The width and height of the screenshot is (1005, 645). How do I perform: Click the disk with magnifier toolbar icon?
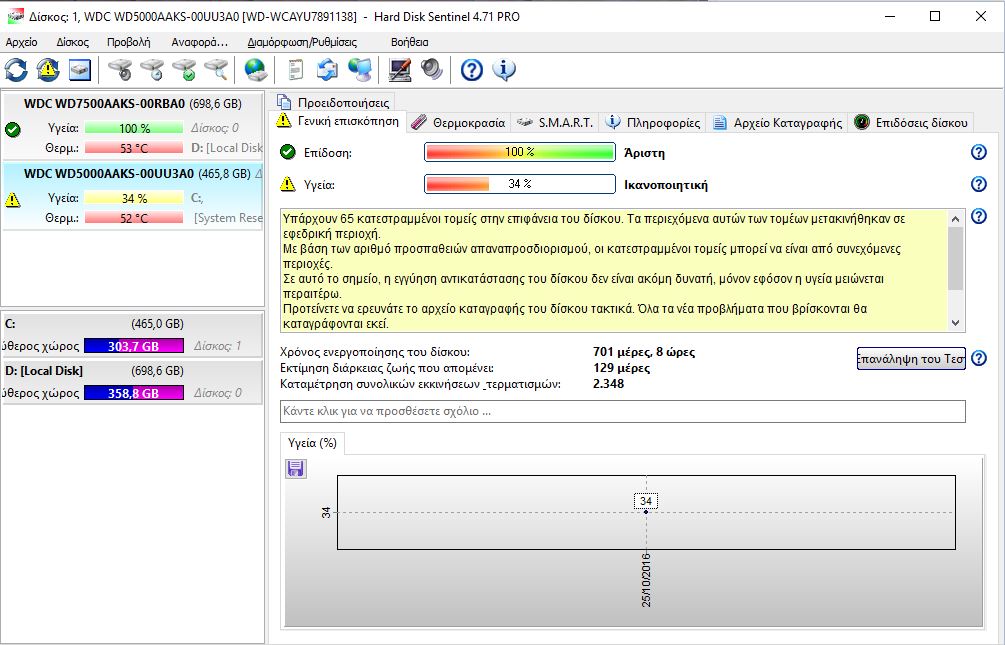click(x=216, y=70)
